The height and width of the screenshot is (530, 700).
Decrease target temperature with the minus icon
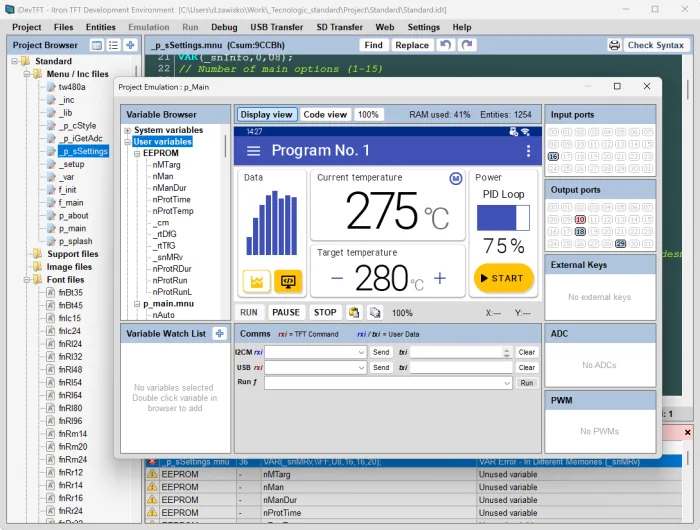[x=337, y=279]
